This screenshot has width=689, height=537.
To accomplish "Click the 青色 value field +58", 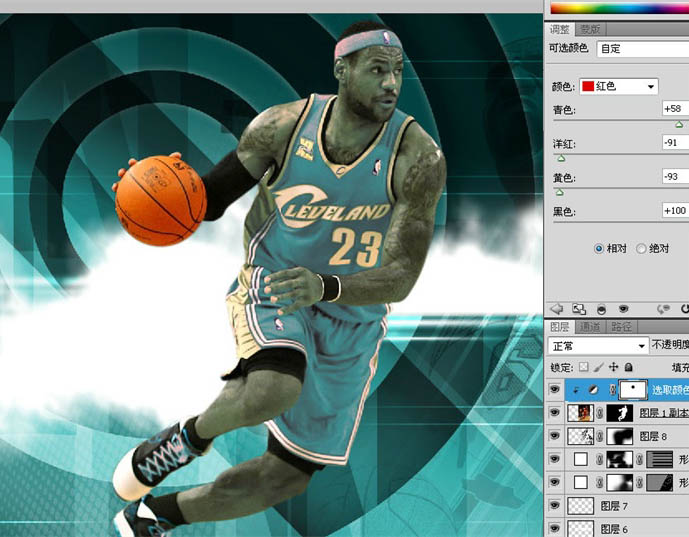I will click(675, 109).
